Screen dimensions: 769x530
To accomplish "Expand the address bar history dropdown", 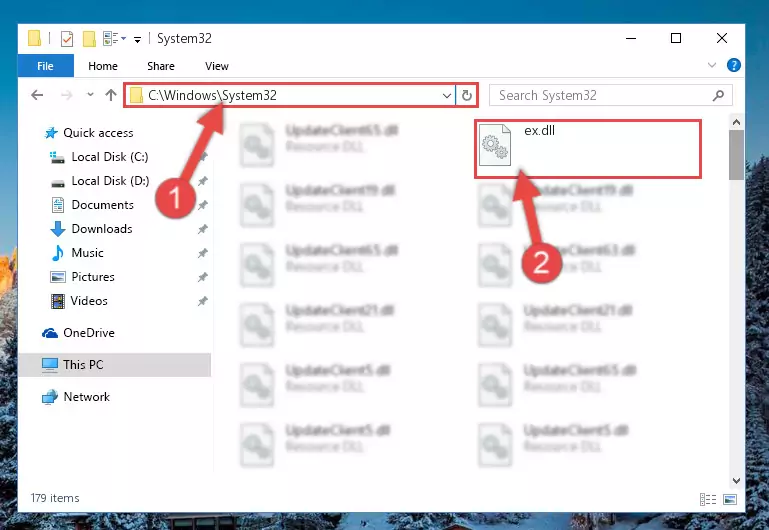I will click(x=446, y=96).
